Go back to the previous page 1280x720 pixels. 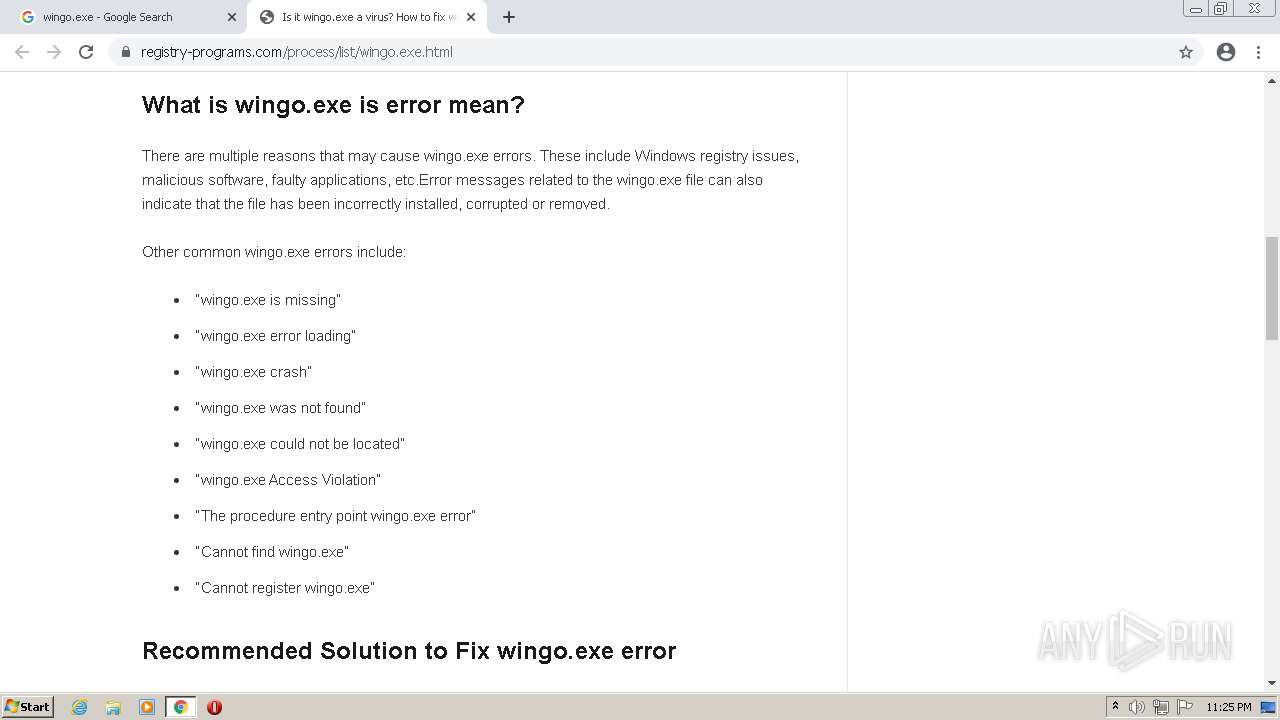pyautogui.click(x=22, y=52)
